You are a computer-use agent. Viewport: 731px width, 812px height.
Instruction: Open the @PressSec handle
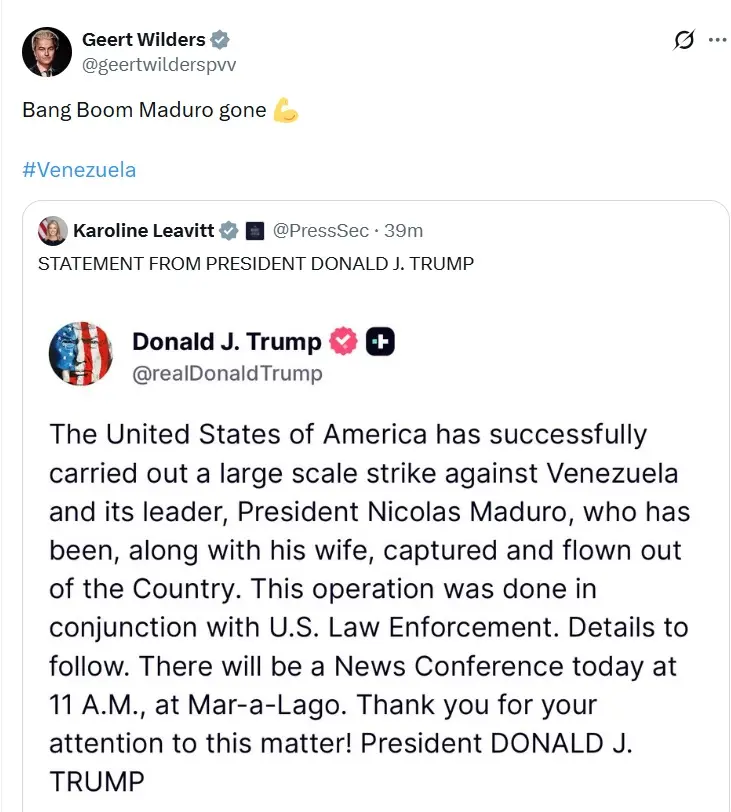319,231
